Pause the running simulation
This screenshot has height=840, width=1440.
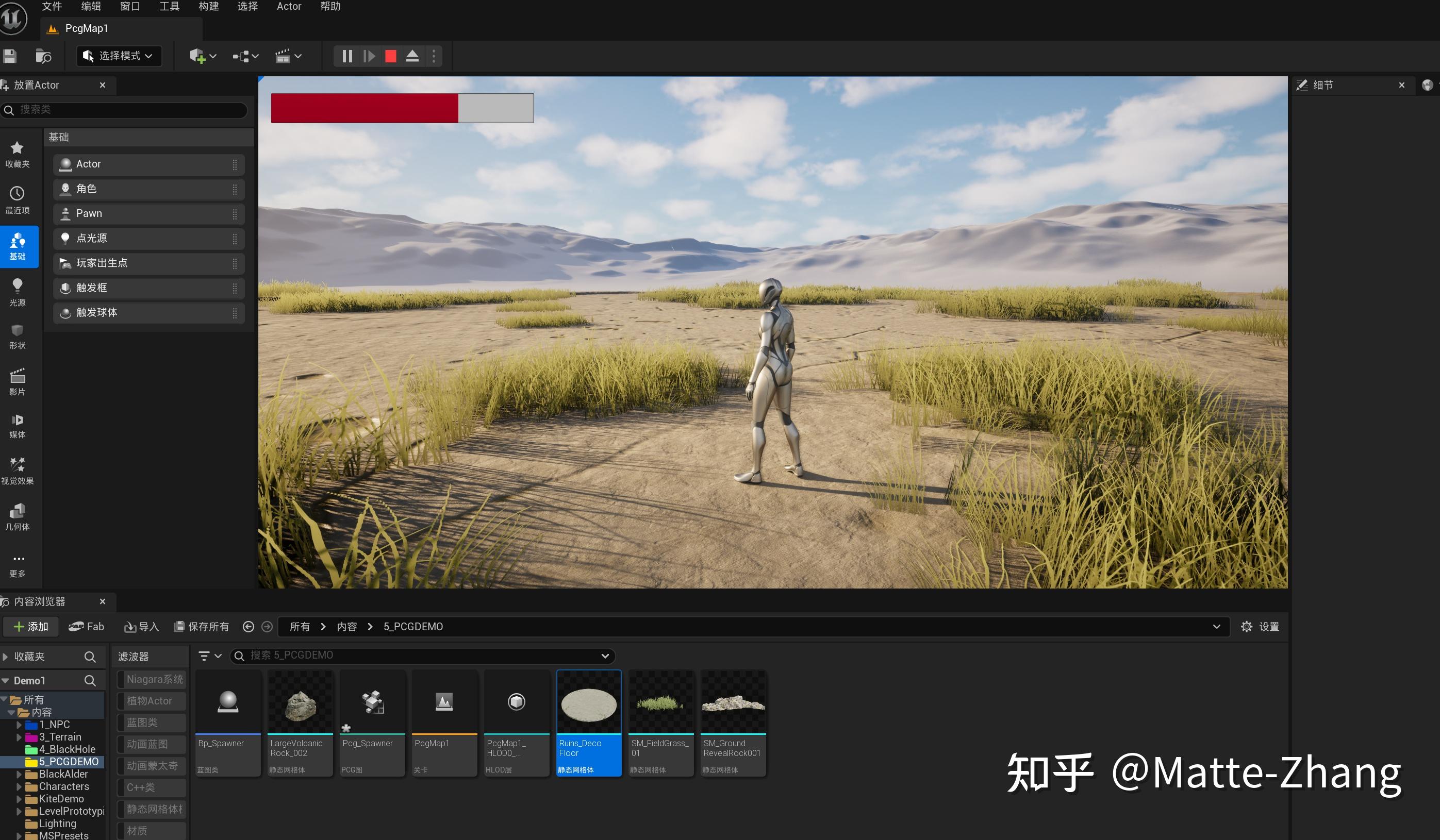[x=347, y=56]
